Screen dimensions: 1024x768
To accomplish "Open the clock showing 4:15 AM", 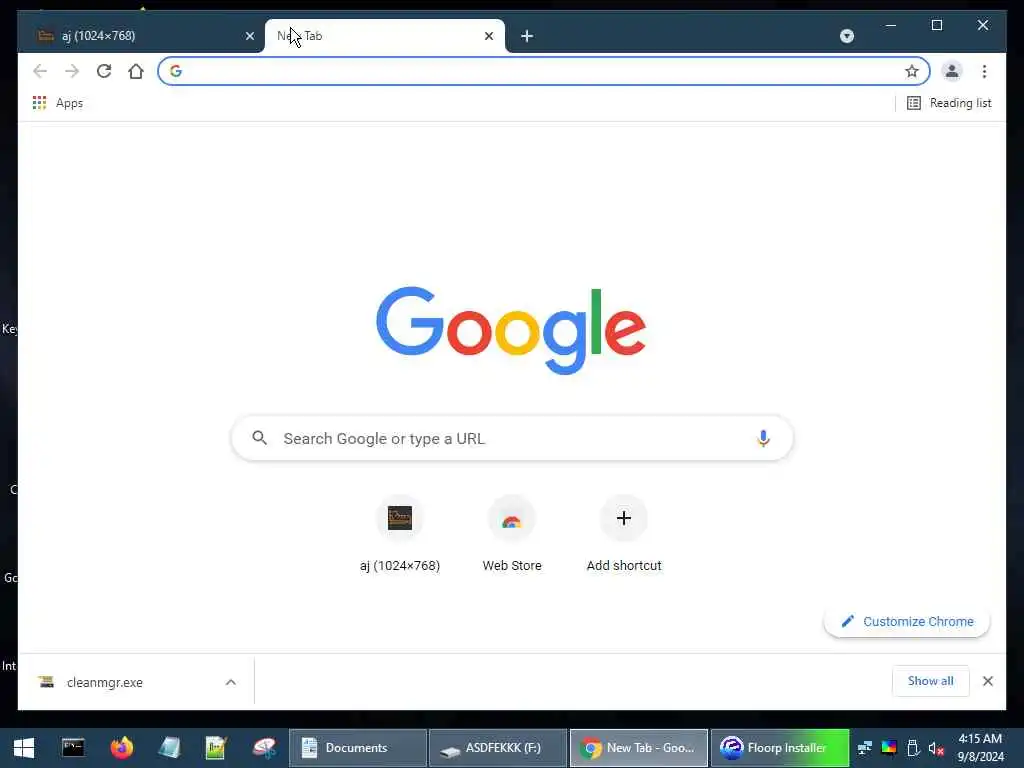I will pyautogui.click(x=980, y=748).
